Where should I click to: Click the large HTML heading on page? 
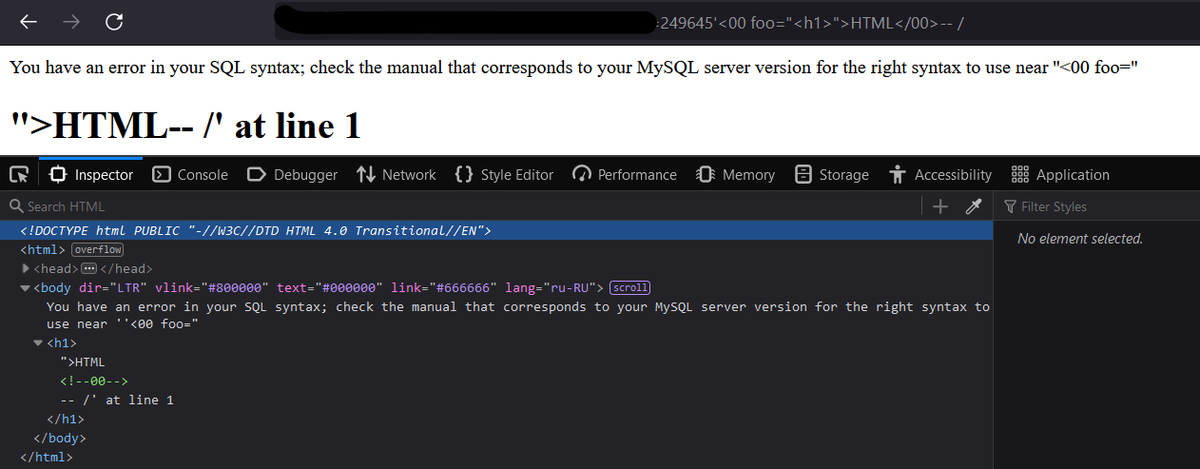(185, 124)
